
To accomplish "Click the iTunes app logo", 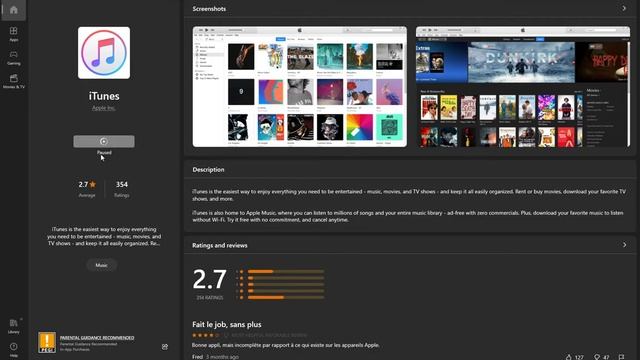I will [104, 53].
